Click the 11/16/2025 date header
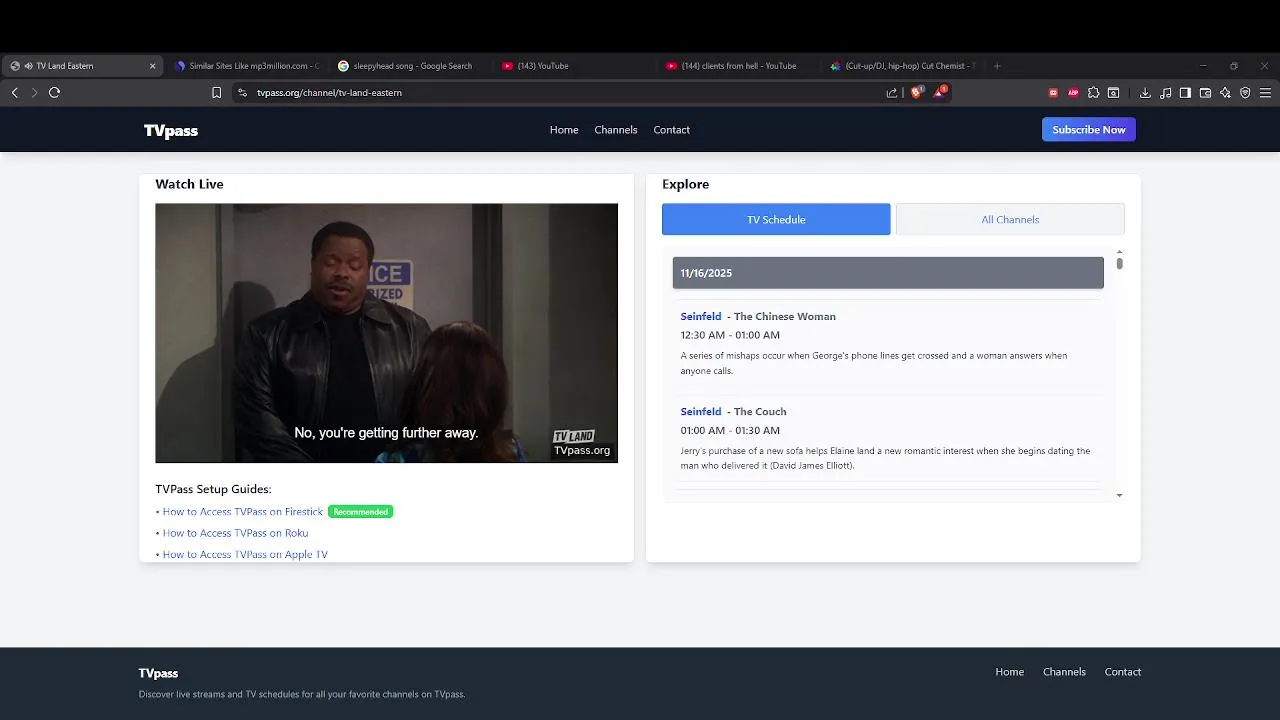The image size is (1280, 720). coord(888,273)
